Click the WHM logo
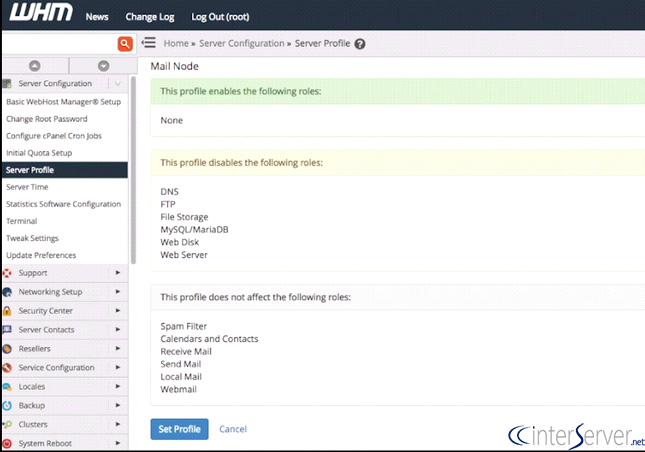Image resolution: width=645 pixels, height=452 pixels. [x=41, y=12]
